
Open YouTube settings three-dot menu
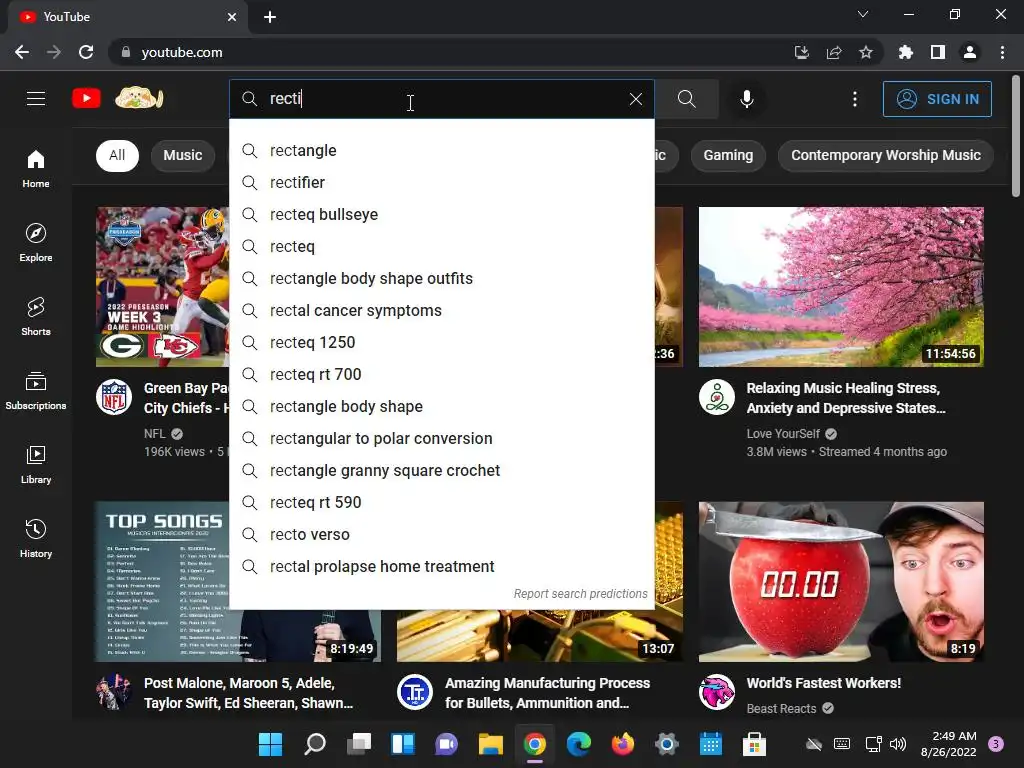[x=854, y=99]
